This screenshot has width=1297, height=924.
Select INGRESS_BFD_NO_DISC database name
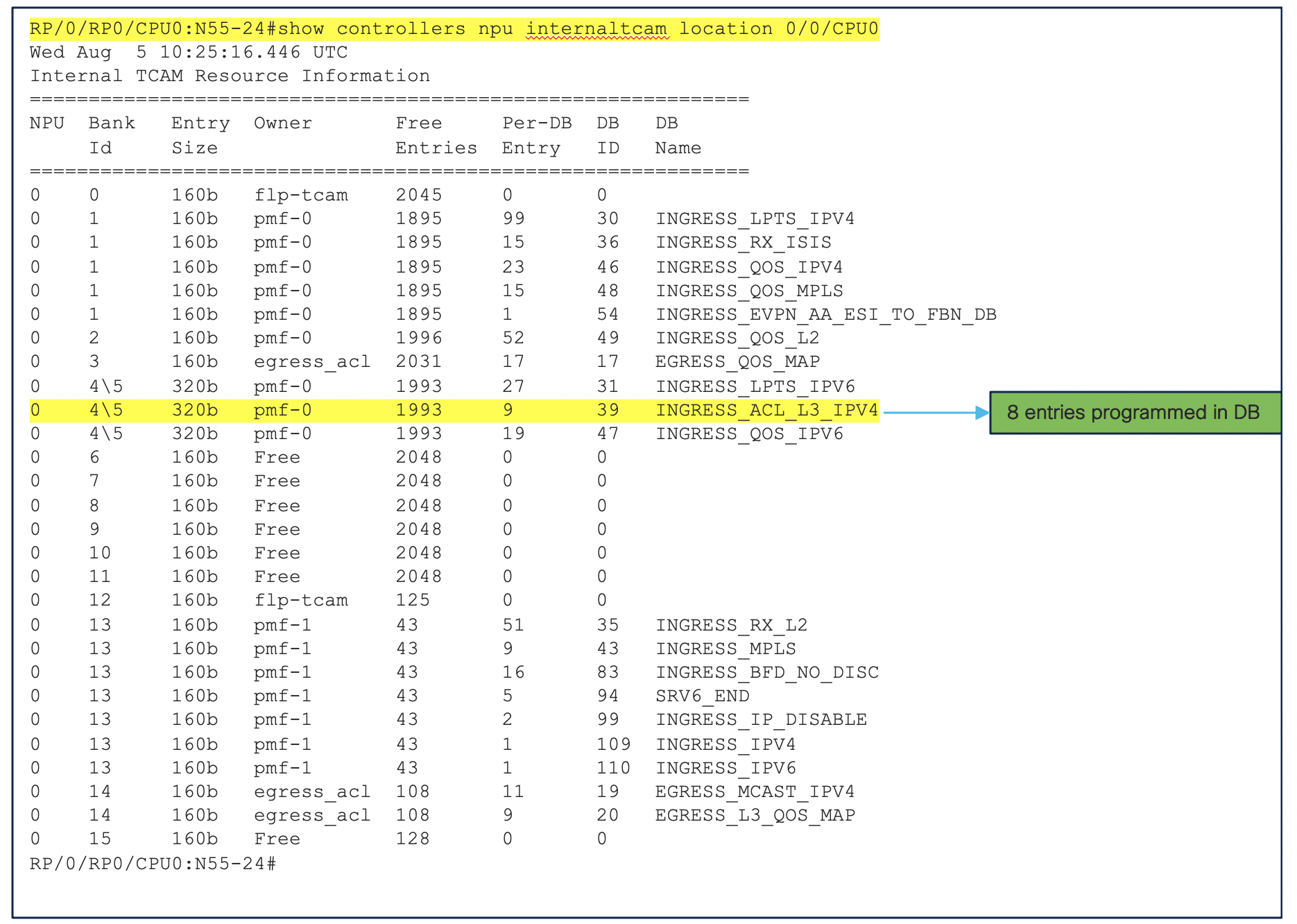pyautogui.click(x=767, y=673)
